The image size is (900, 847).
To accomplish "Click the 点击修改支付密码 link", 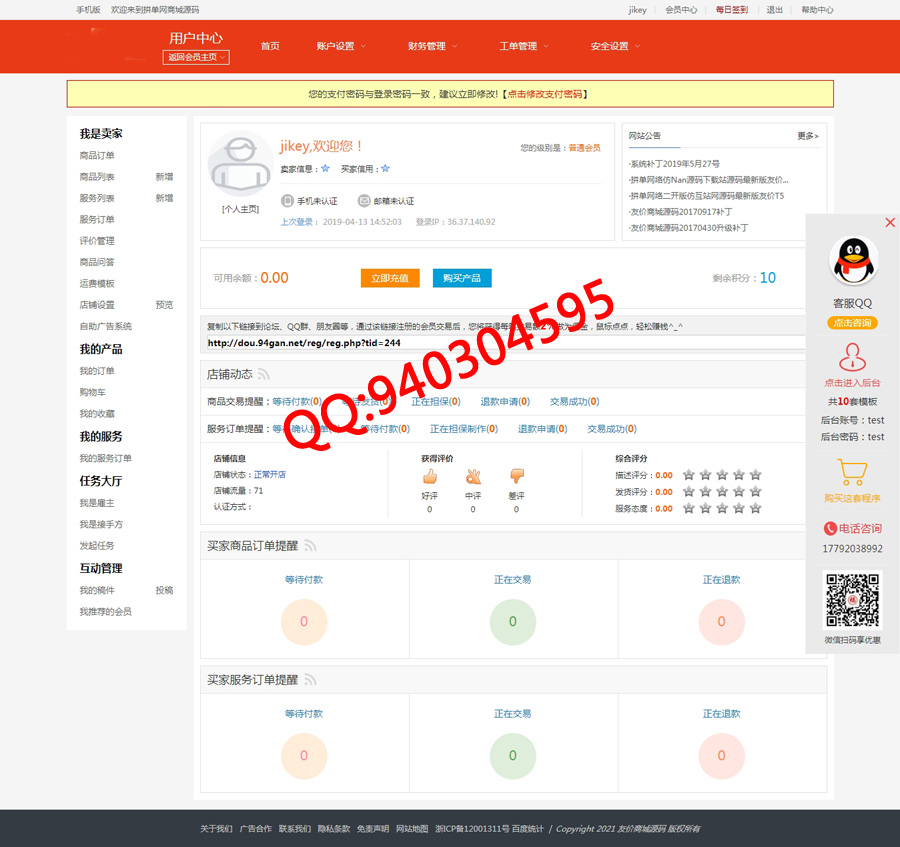I will (545, 94).
